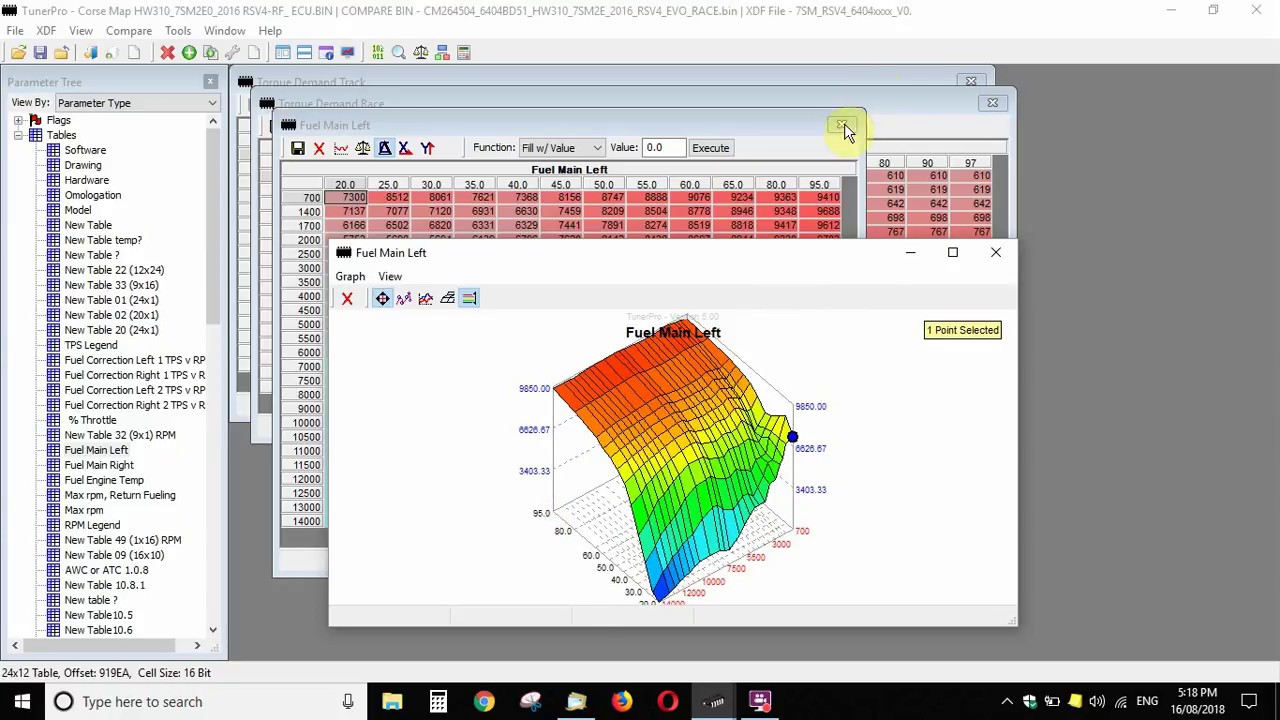Click the scales compare icon in table editor toolbar
1280x720 pixels.
click(362, 148)
